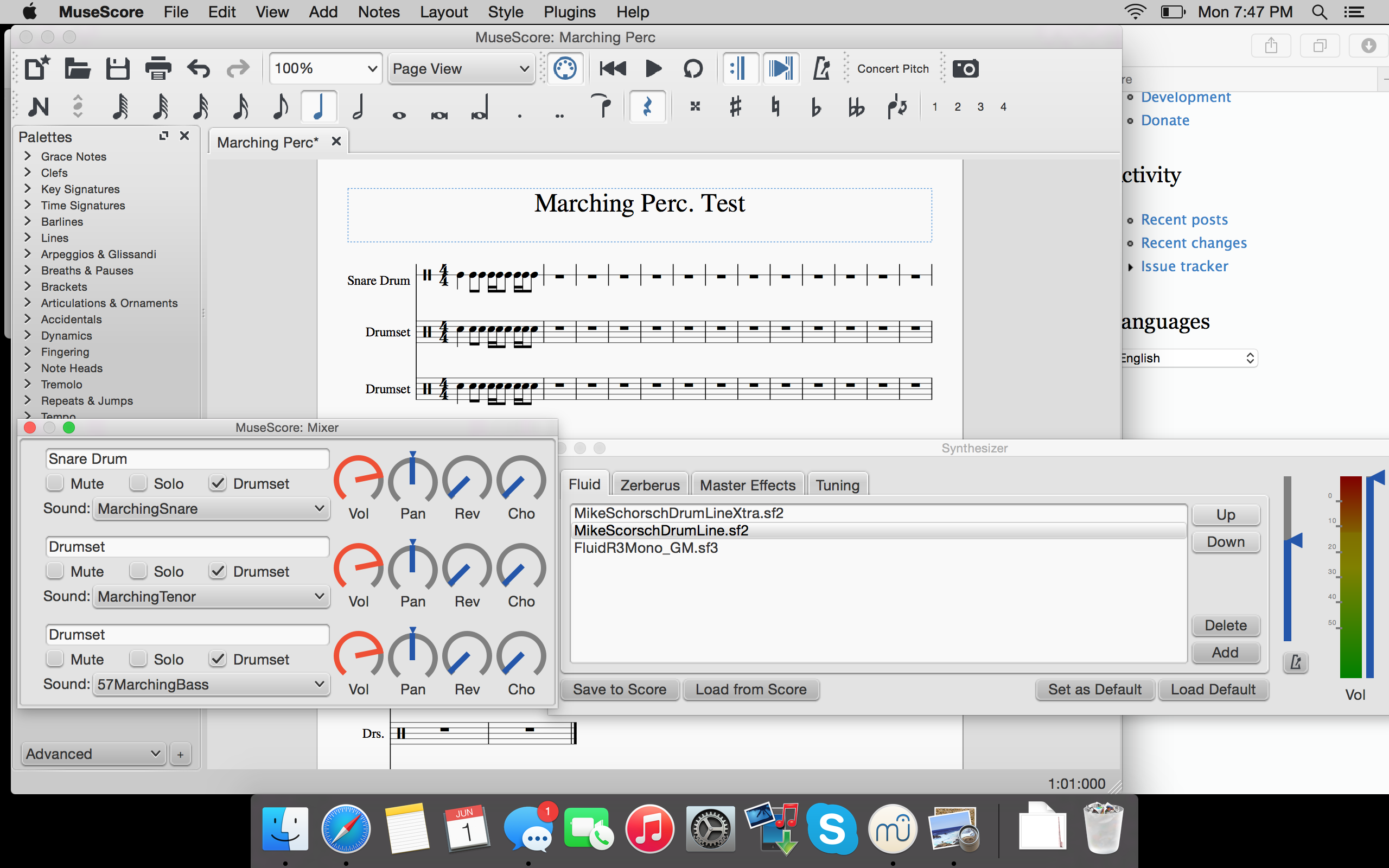Switch to Master Effects tab

[747, 485]
